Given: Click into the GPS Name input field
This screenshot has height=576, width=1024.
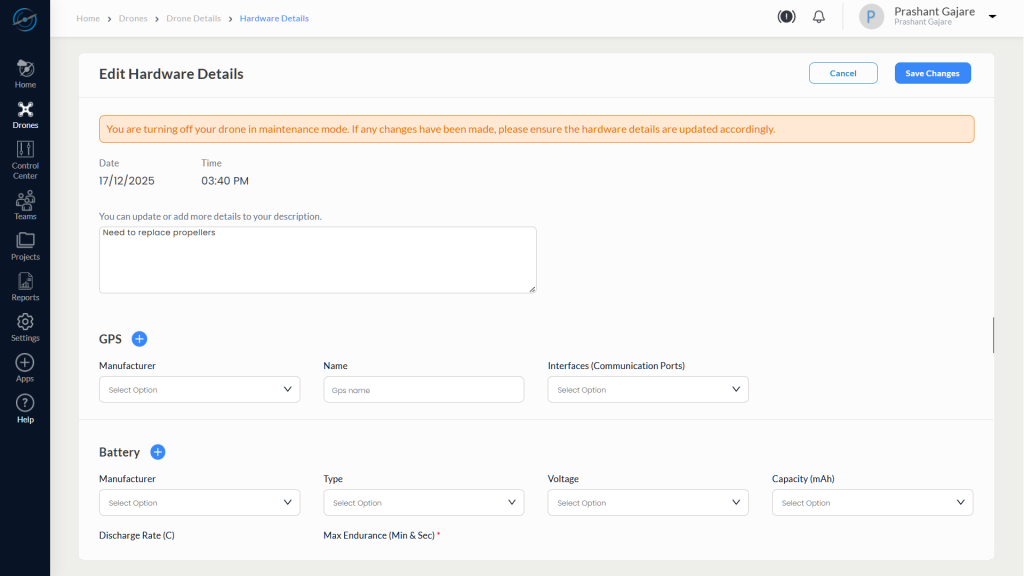Looking at the screenshot, I should [x=423, y=390].
